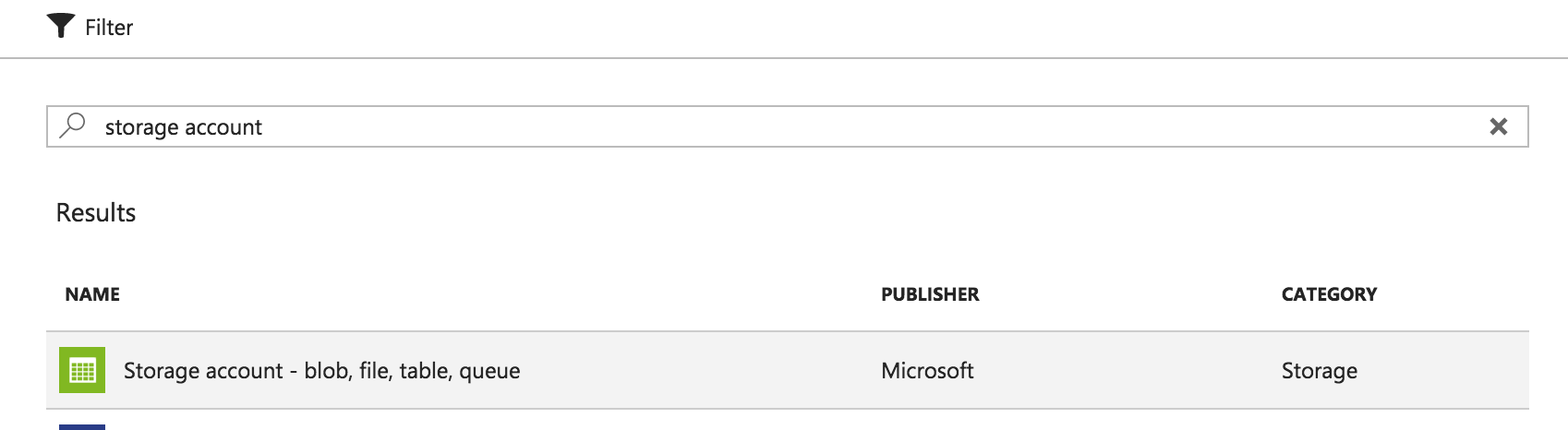
Task: Click the Storage category cell
Action: (1319, 371)
